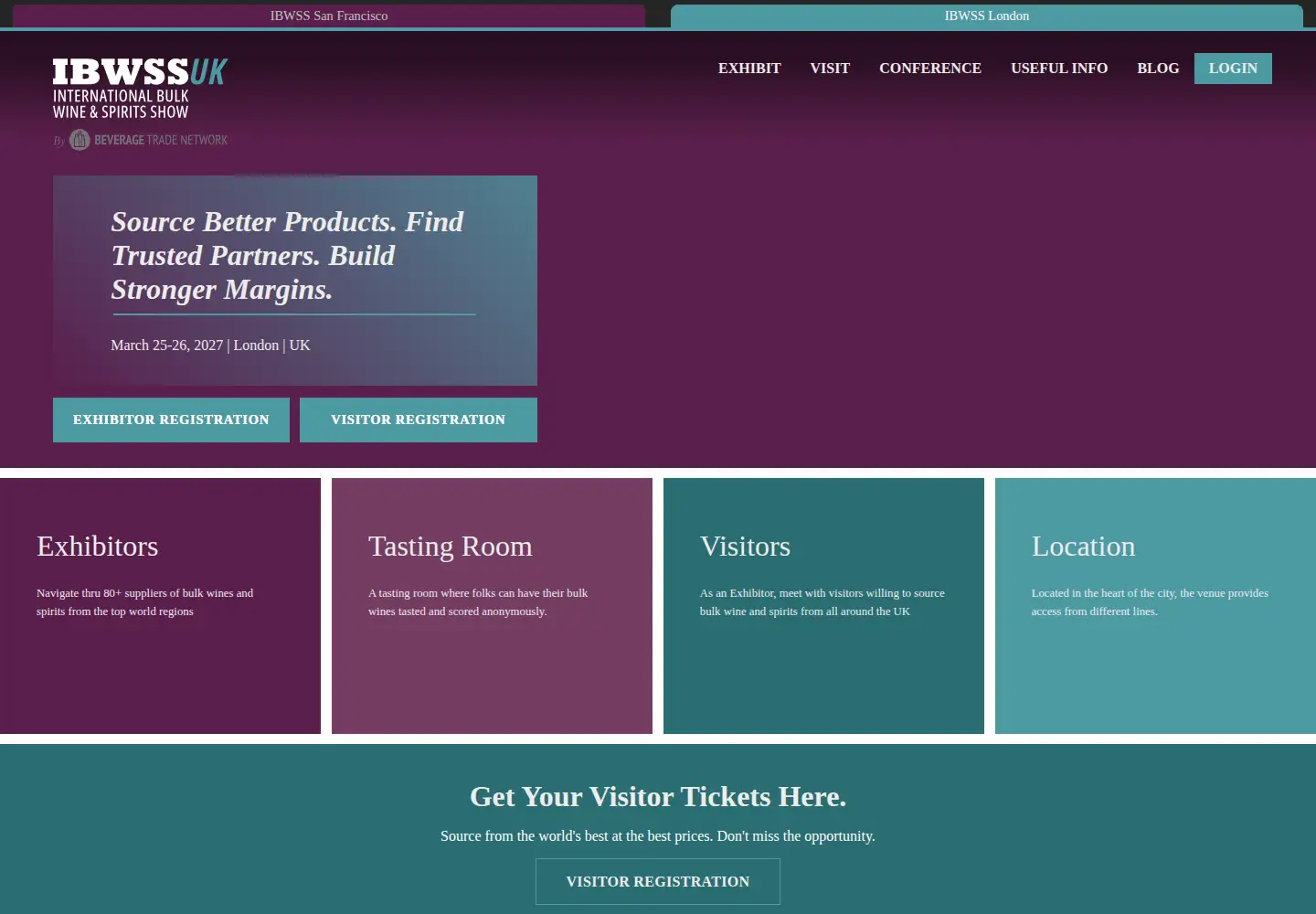Open the EXHIBIT menu

click(749, 69)
